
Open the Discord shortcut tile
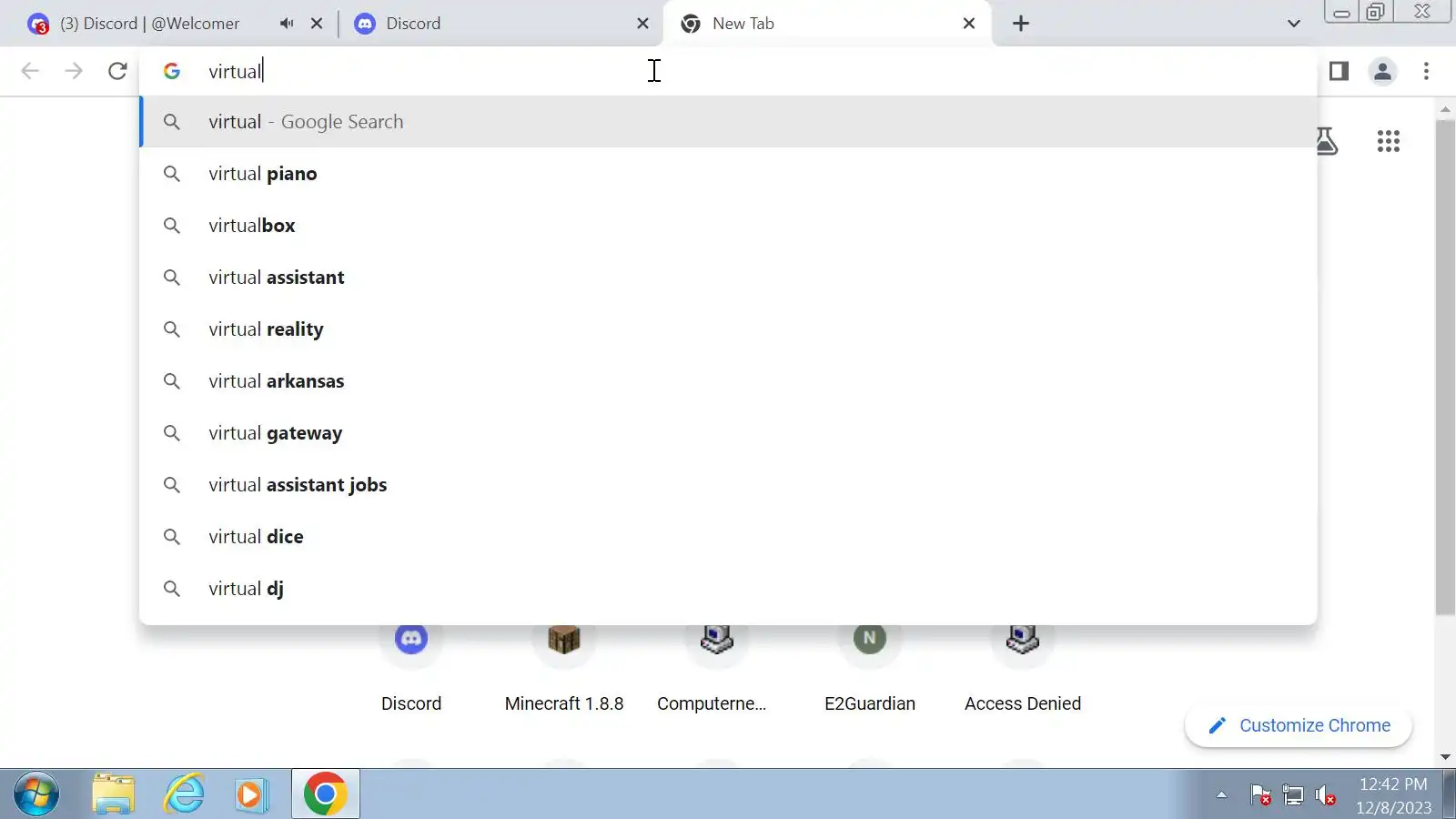pyautogui.click(x=411, y=669)
